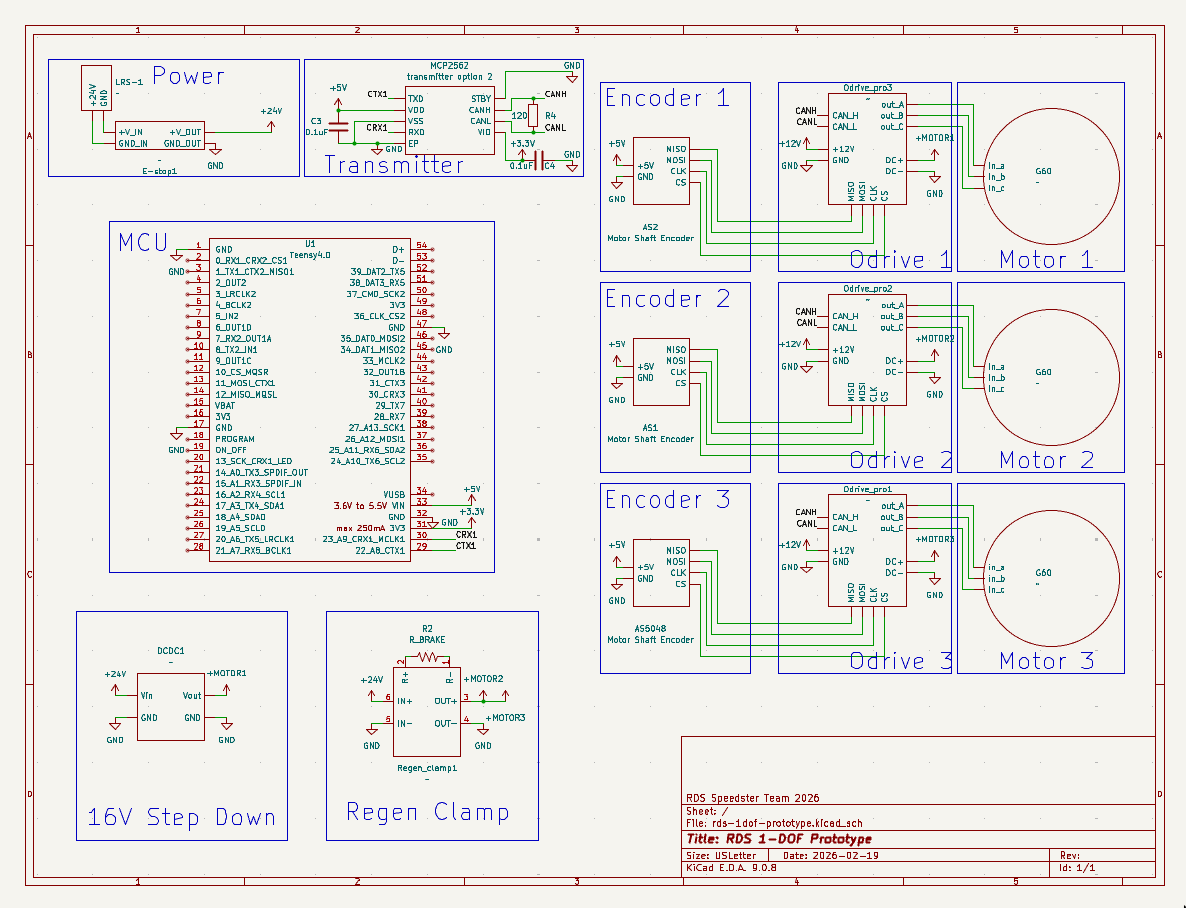Screen dimensions: 1186x908
Task: Click the CTX1 net label at TXD pin
Action: (x=377, y=95)
